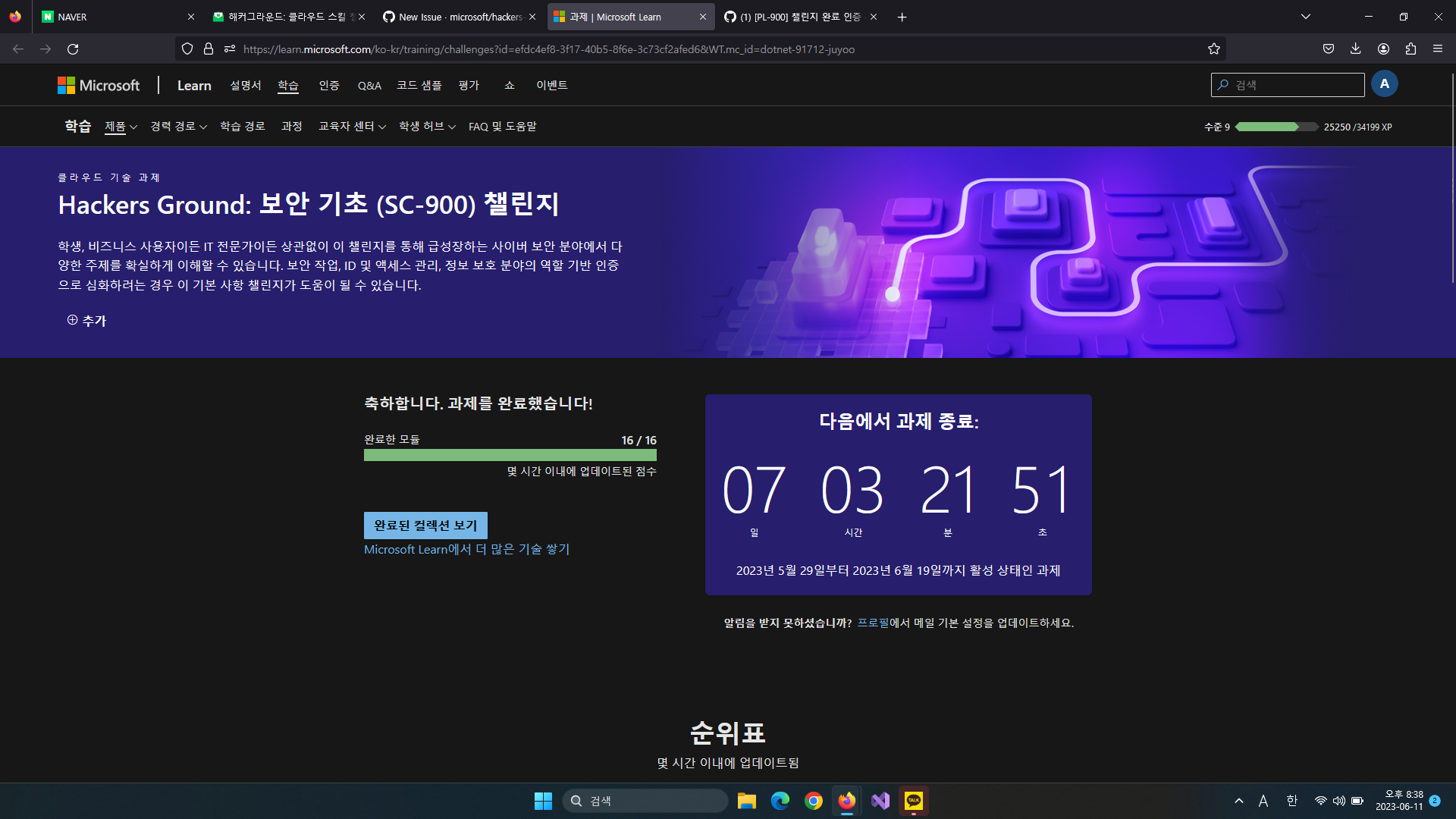Open the browser tab list chevron
The image size is (1456, 819).
tap(1305, 16)
